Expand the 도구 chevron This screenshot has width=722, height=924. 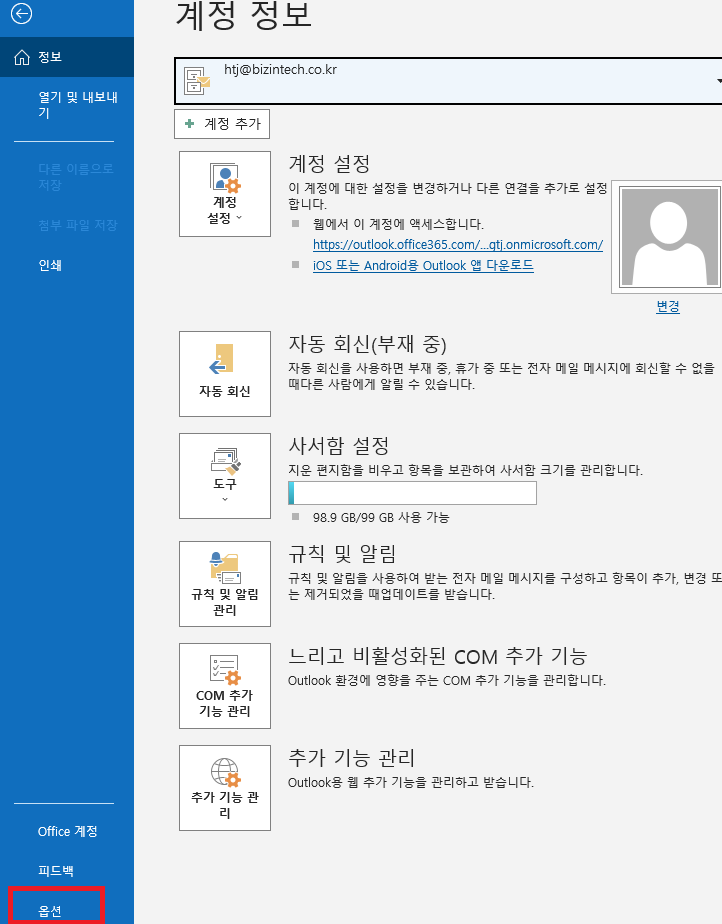(x=225, y=499)
